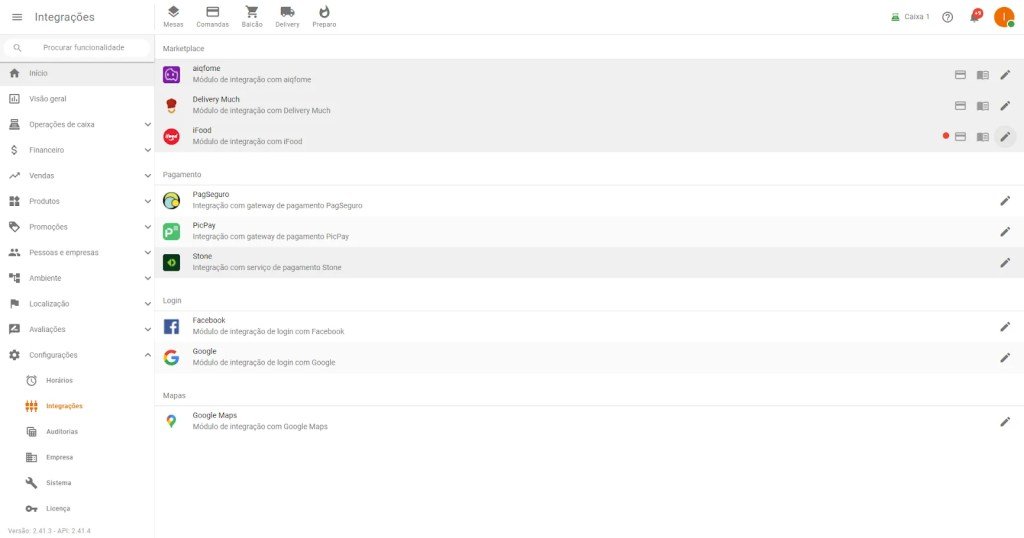1024x538 pixels.
Task: Toggle the hamburger menu sidebar
Action: point(17,17)
